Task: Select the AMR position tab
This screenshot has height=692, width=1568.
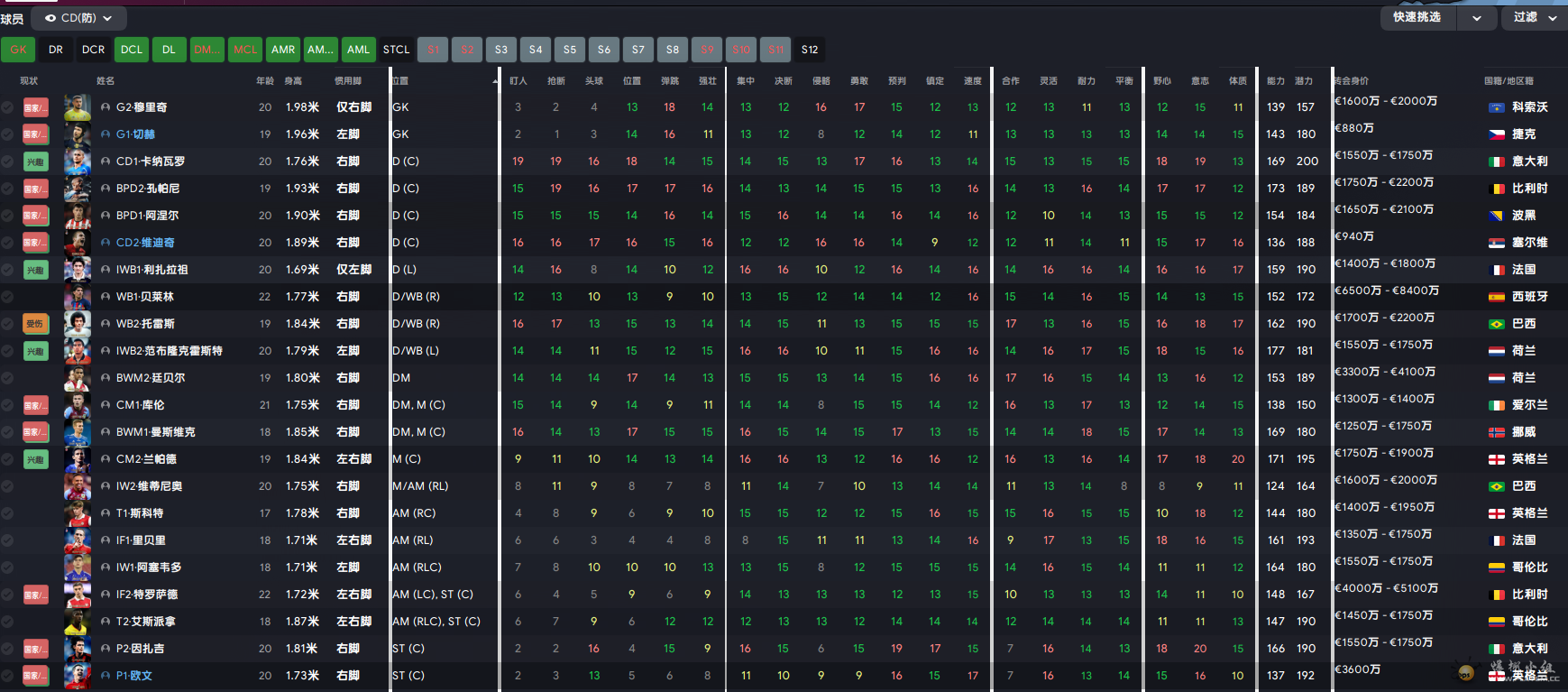Action: pos(283,50)
